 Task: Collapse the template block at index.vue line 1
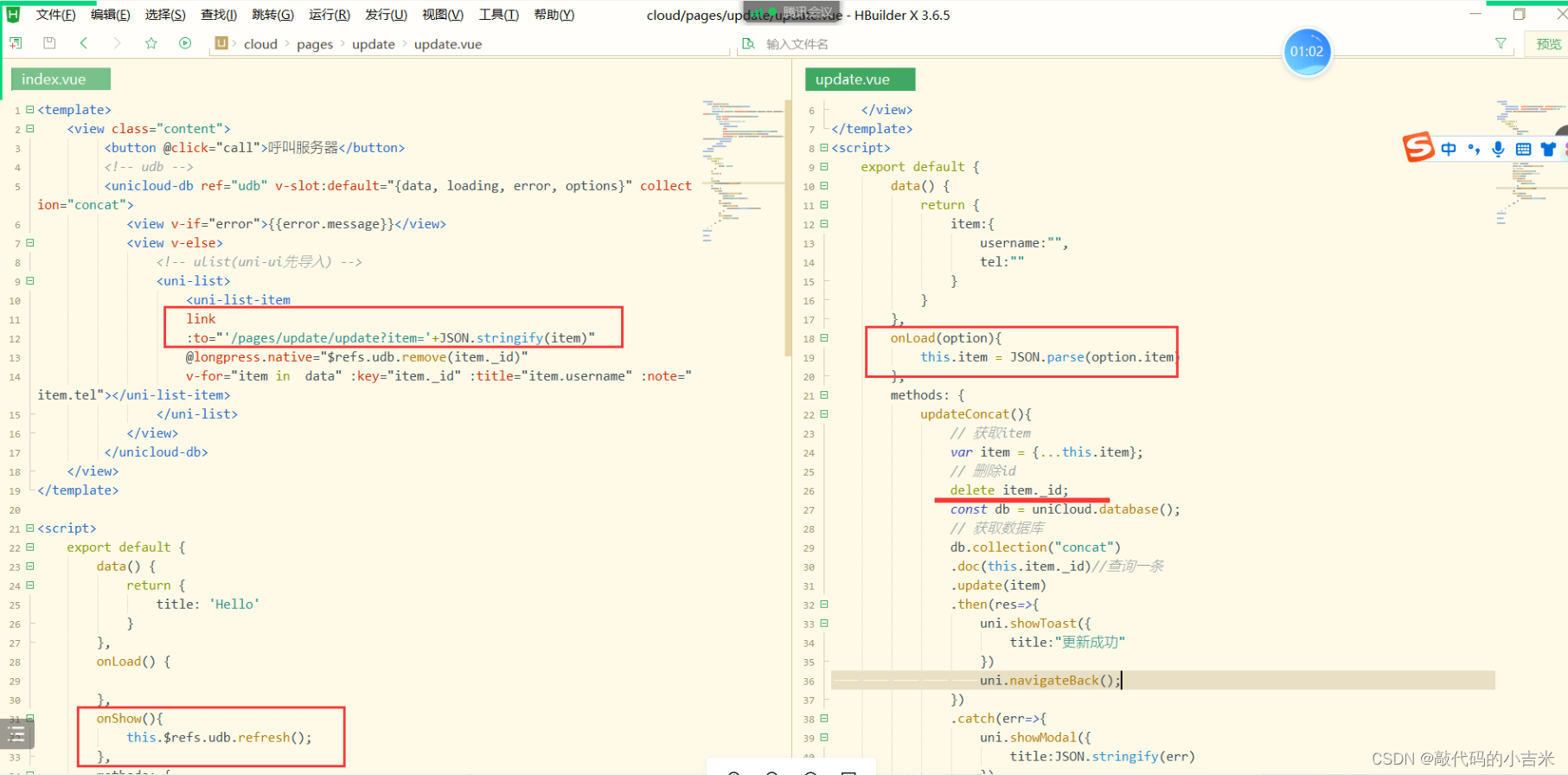click(30, 110)
